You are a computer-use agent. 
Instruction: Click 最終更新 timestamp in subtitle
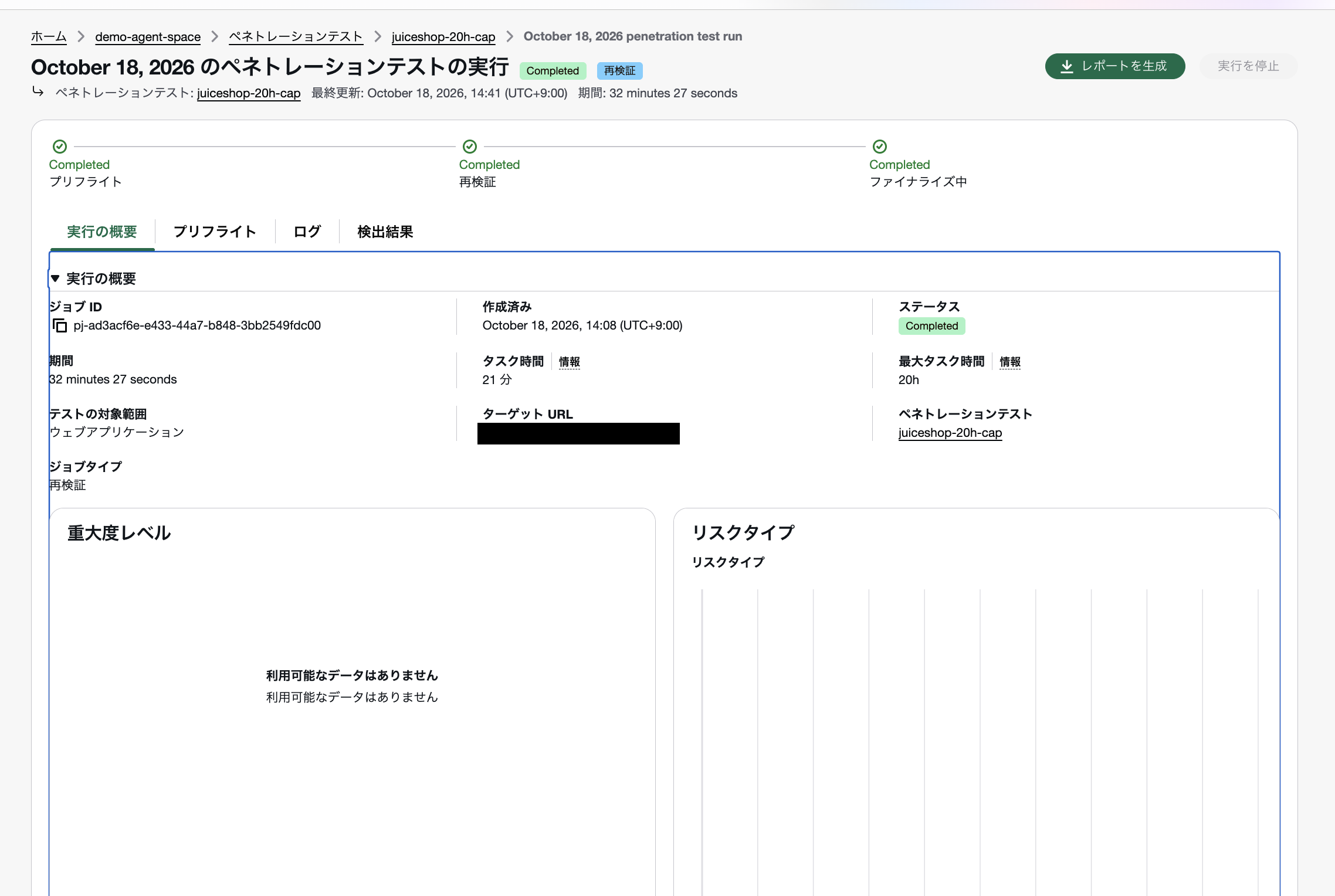[439, 93]
